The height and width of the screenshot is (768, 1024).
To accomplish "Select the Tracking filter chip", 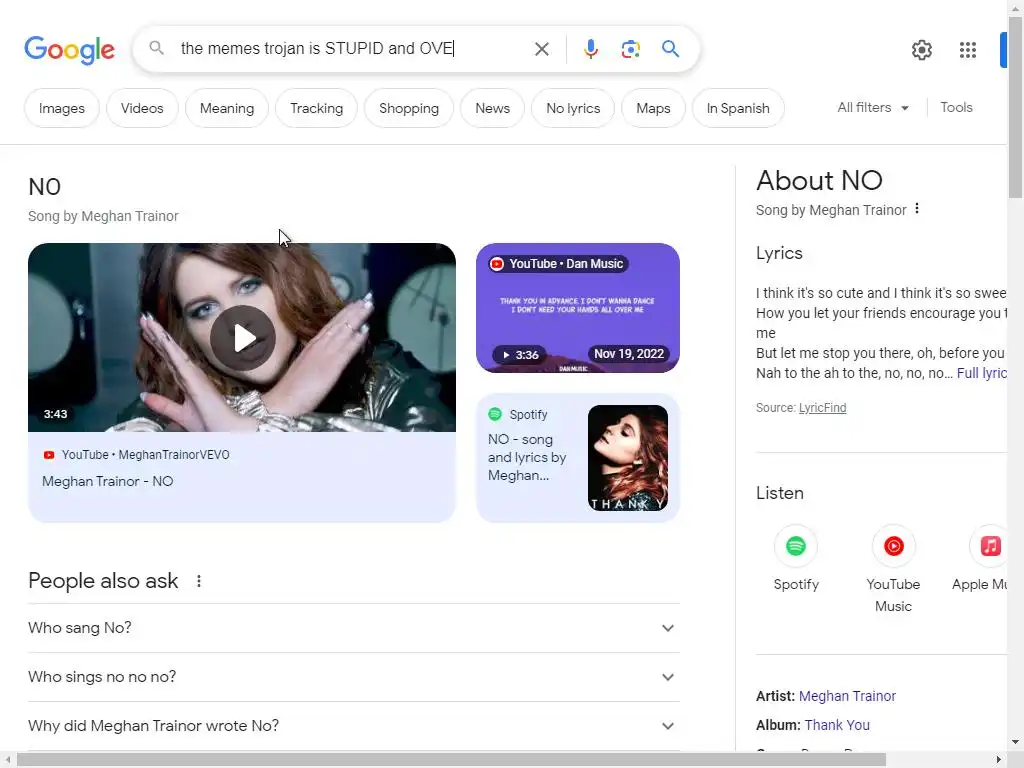I will [x=316, y=108].
